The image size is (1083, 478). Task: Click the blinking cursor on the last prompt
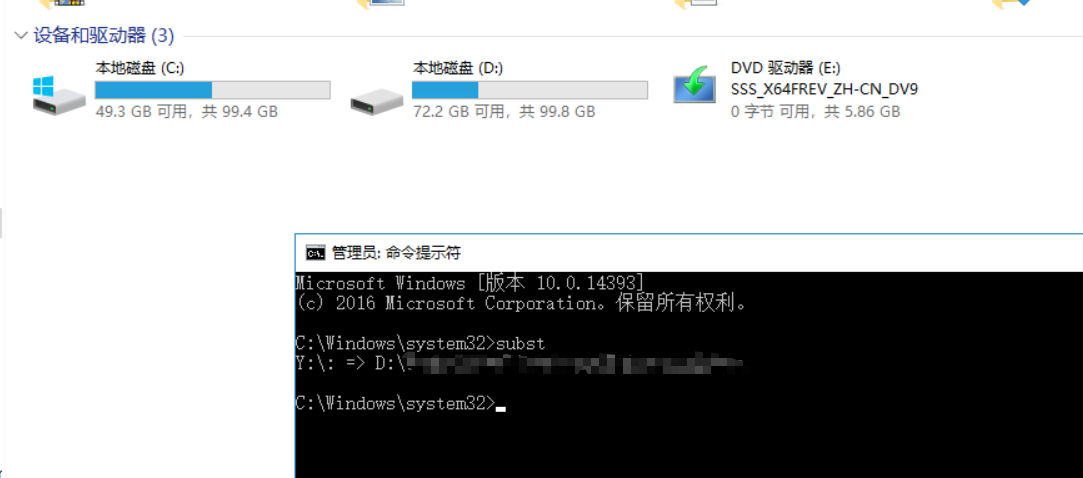(x=501, y=409)
